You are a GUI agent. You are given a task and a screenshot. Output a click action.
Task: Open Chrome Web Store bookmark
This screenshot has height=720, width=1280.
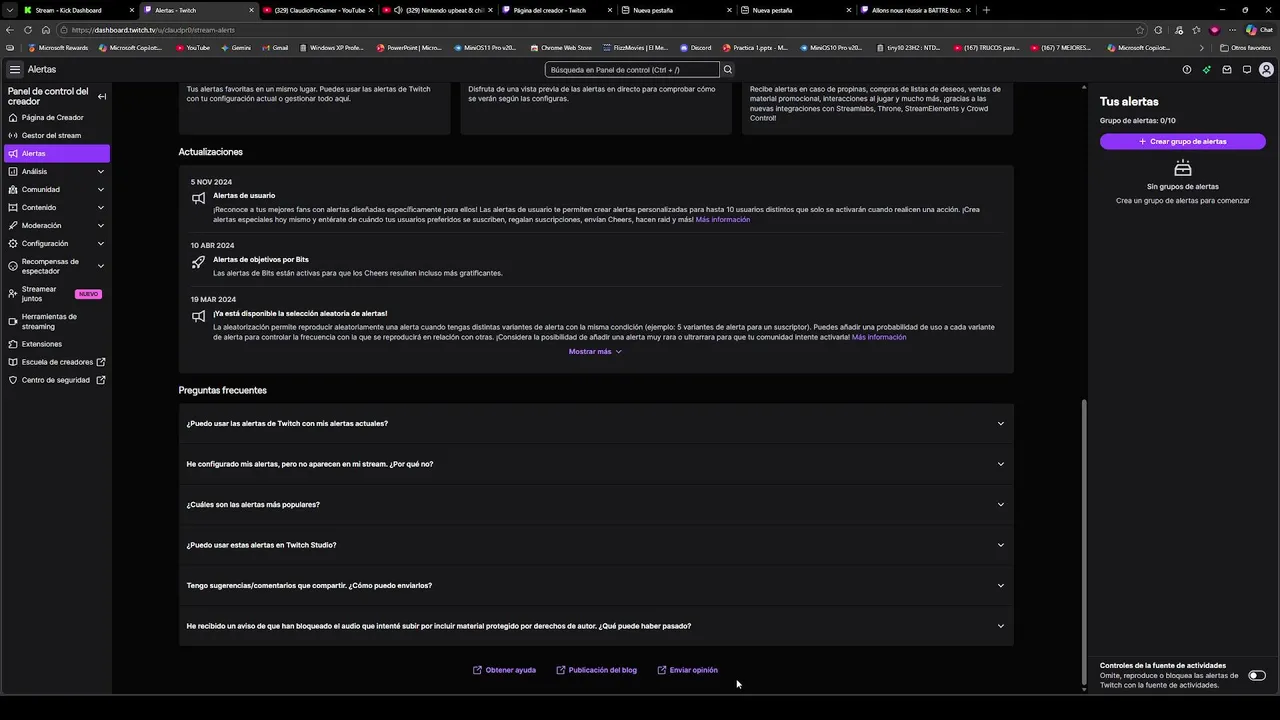click(x=561, y=48)
